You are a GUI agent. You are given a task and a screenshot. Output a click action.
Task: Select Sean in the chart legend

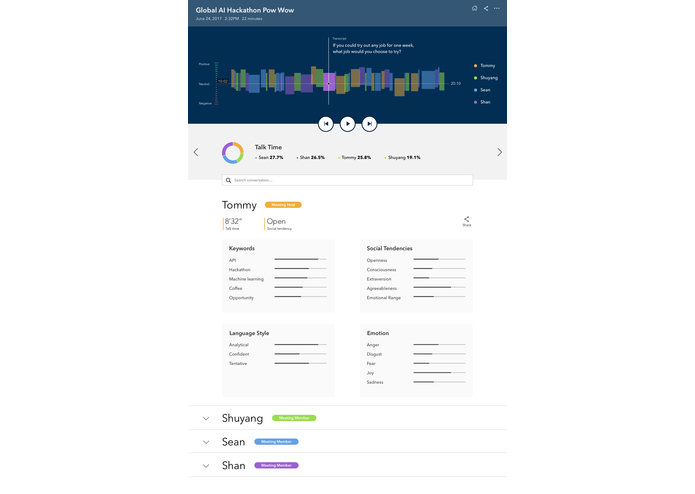482,90
